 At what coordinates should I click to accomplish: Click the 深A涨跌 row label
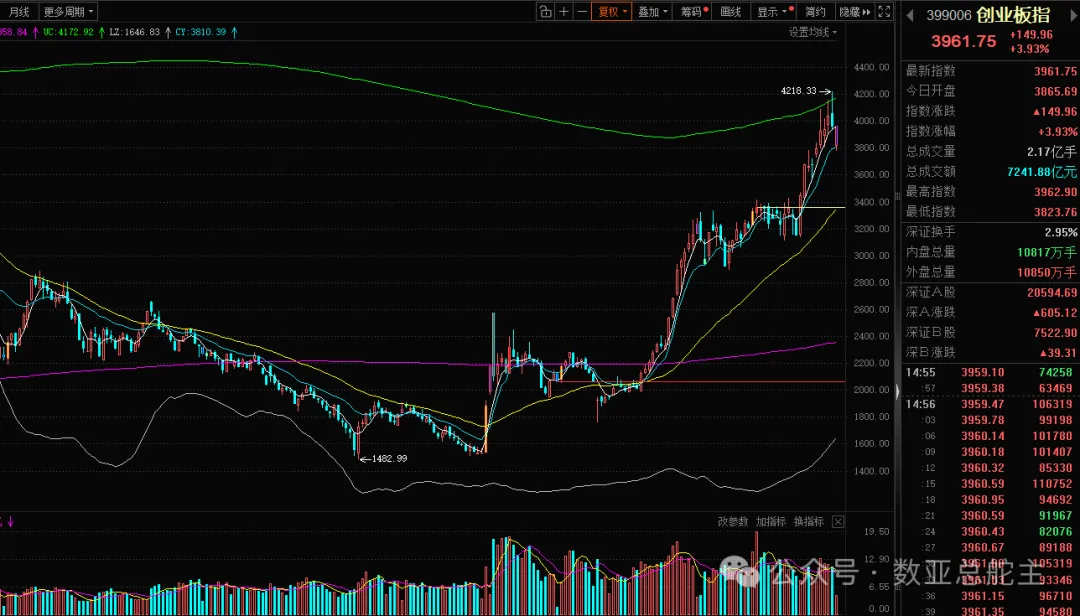(x=931, y=312)
